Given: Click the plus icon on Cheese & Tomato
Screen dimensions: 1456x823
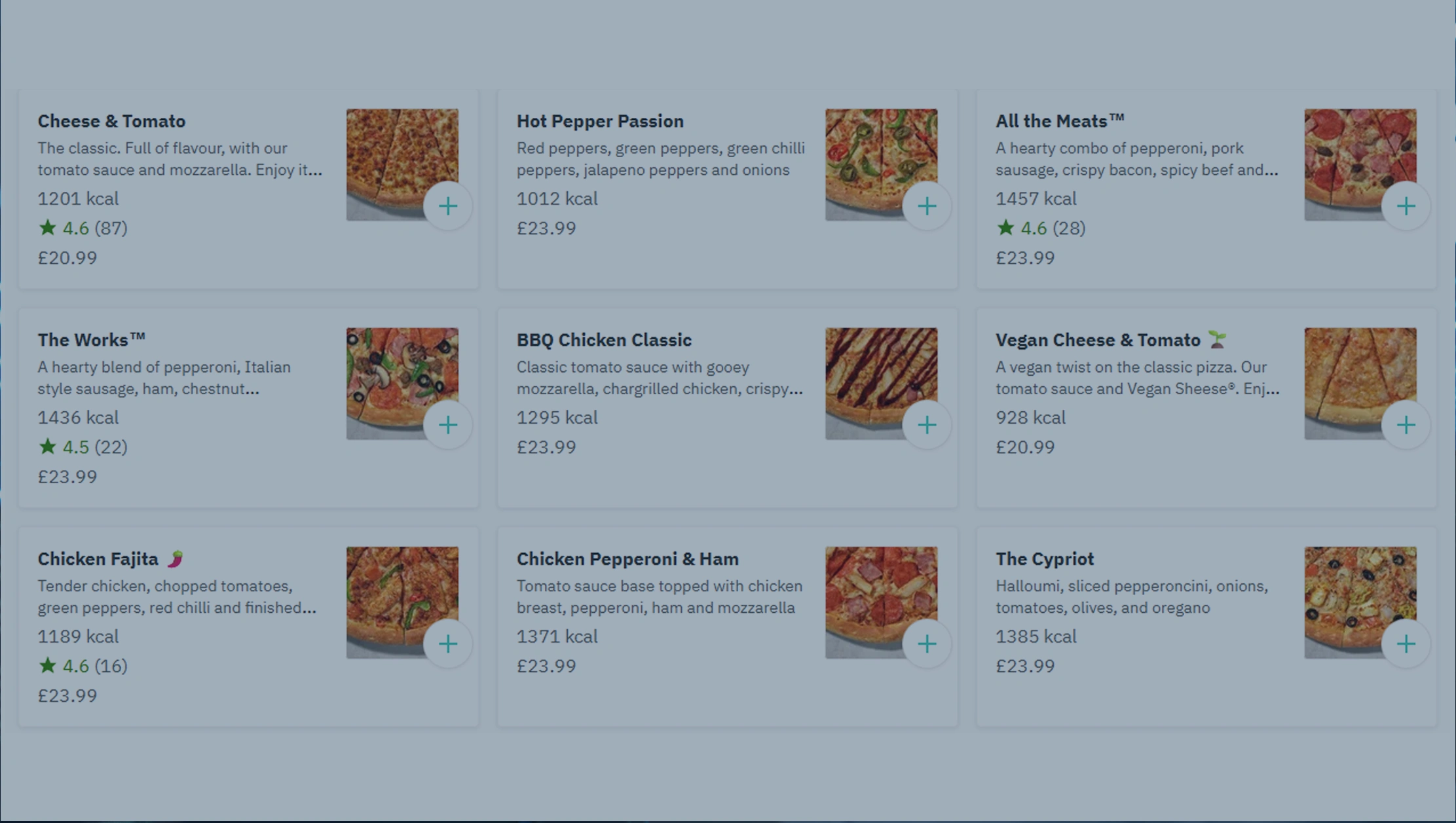Looking at the screenshot, I should [x=448, y=206].
